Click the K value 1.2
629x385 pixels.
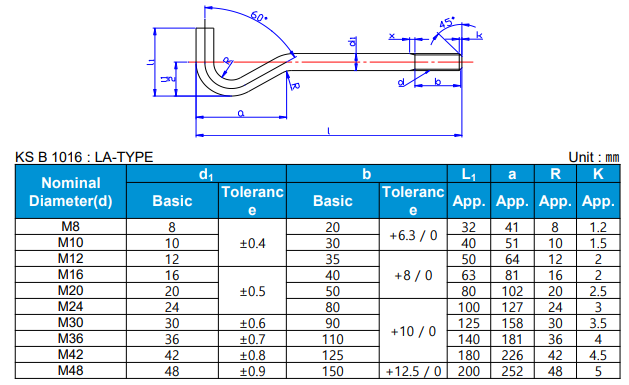(x=598, y=227)
